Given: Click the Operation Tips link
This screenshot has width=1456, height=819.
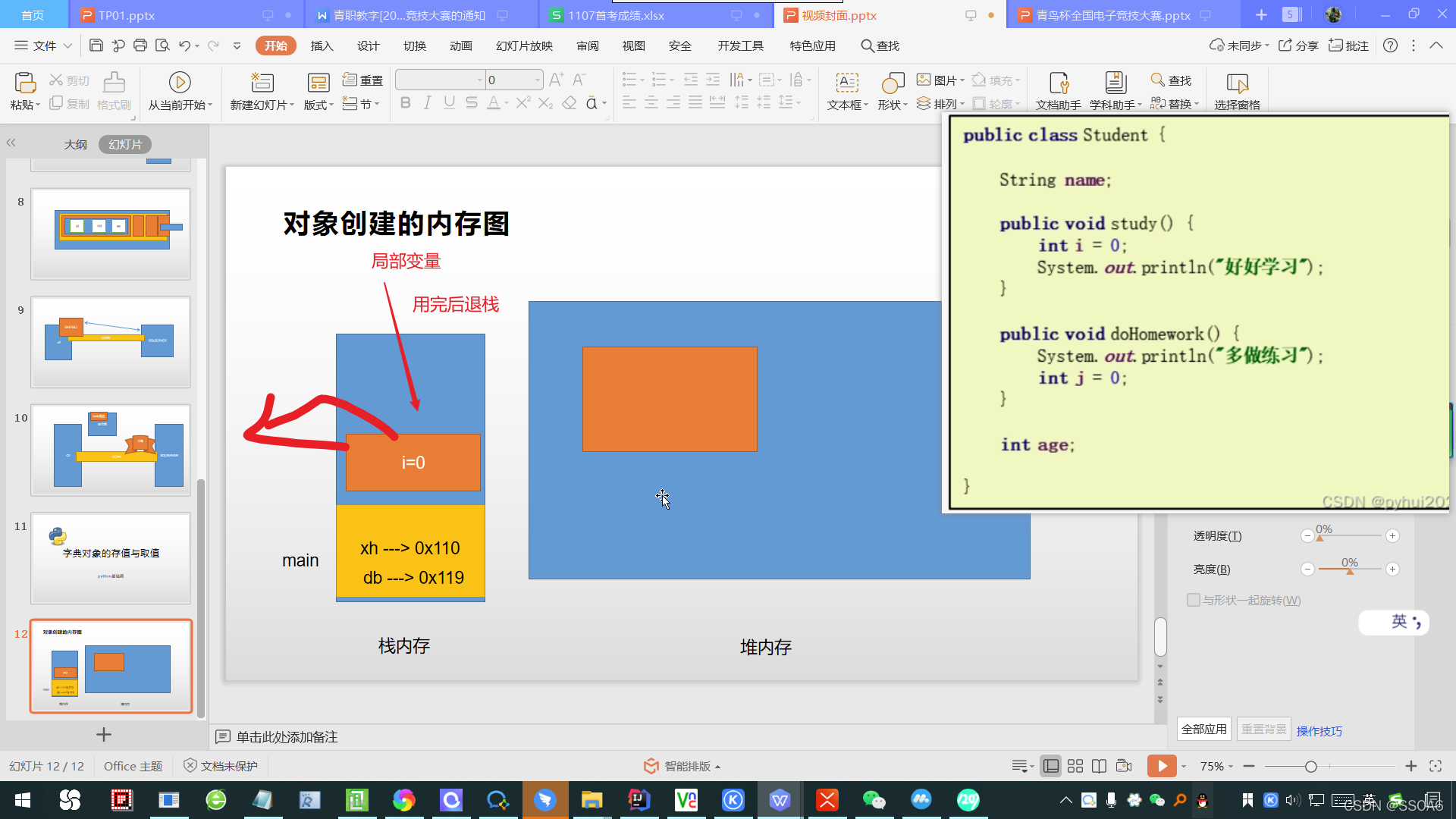Looking at the screenshot, I should tap(1319, 731).
